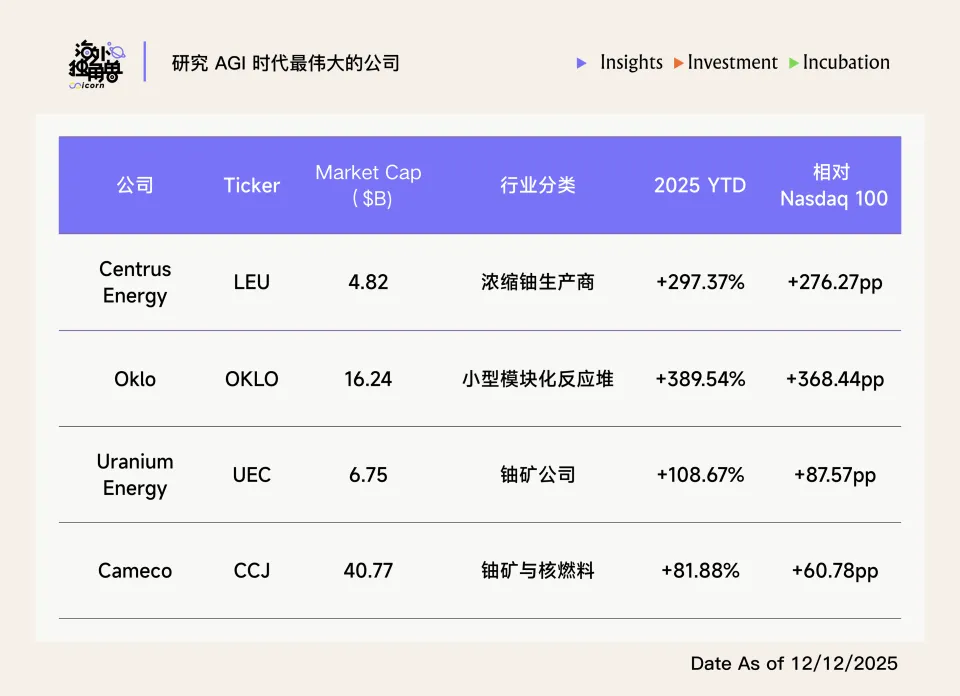Click the unicorn logo at top left

97,64
